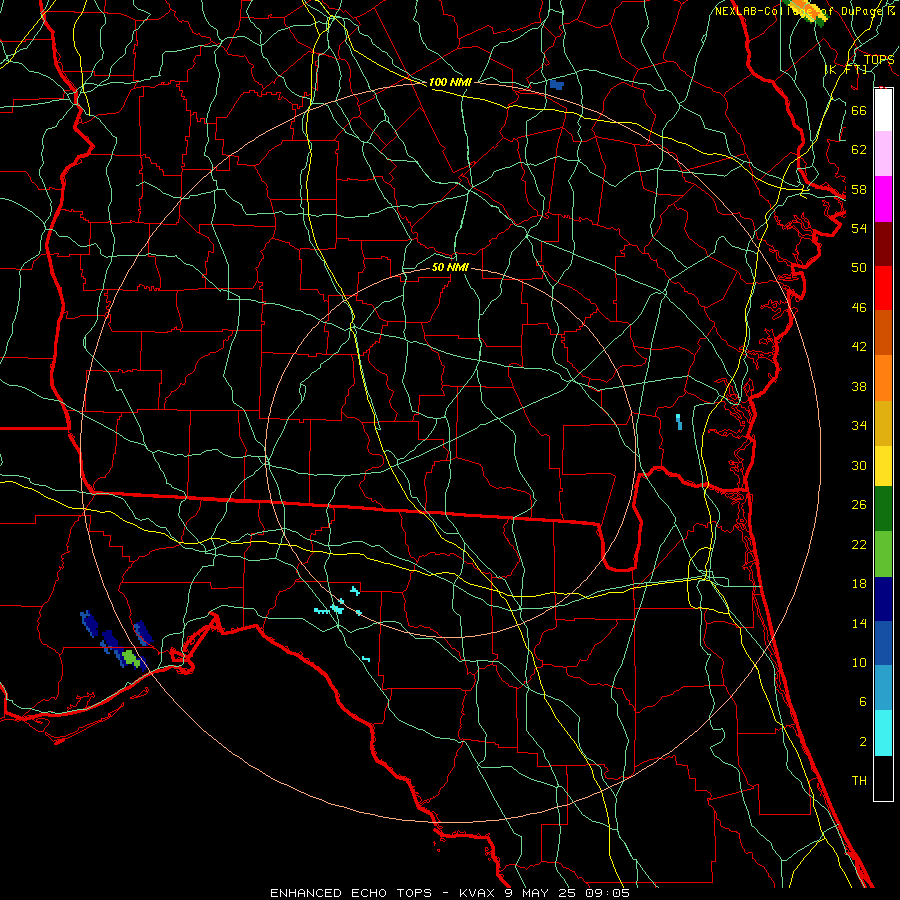Click the light blue echo near the east coast
Image resolution: width=900 pixels, height=900 pixels.
(x=679, y=422)
